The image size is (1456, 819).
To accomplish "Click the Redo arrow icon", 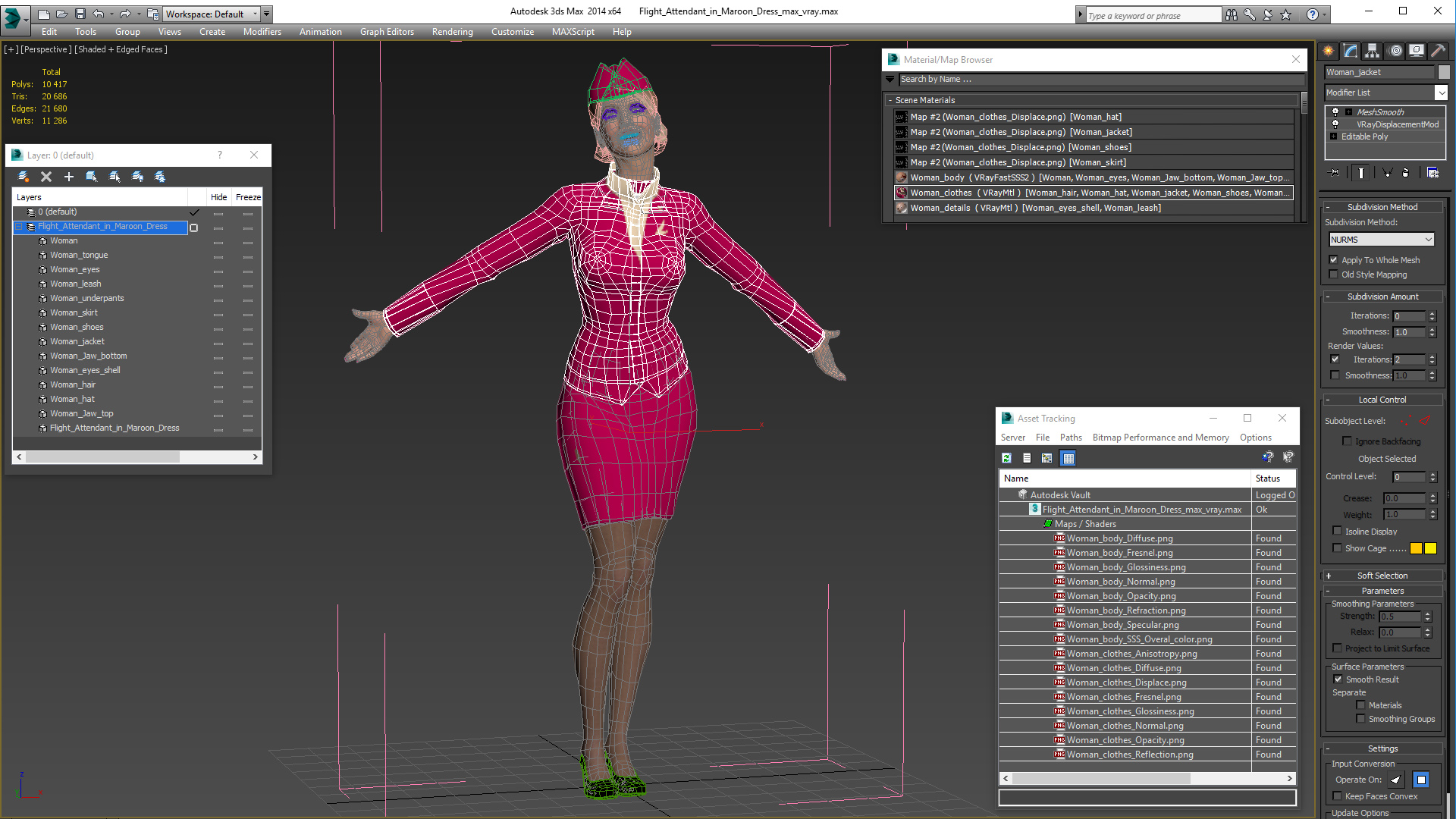I will 125,14.
